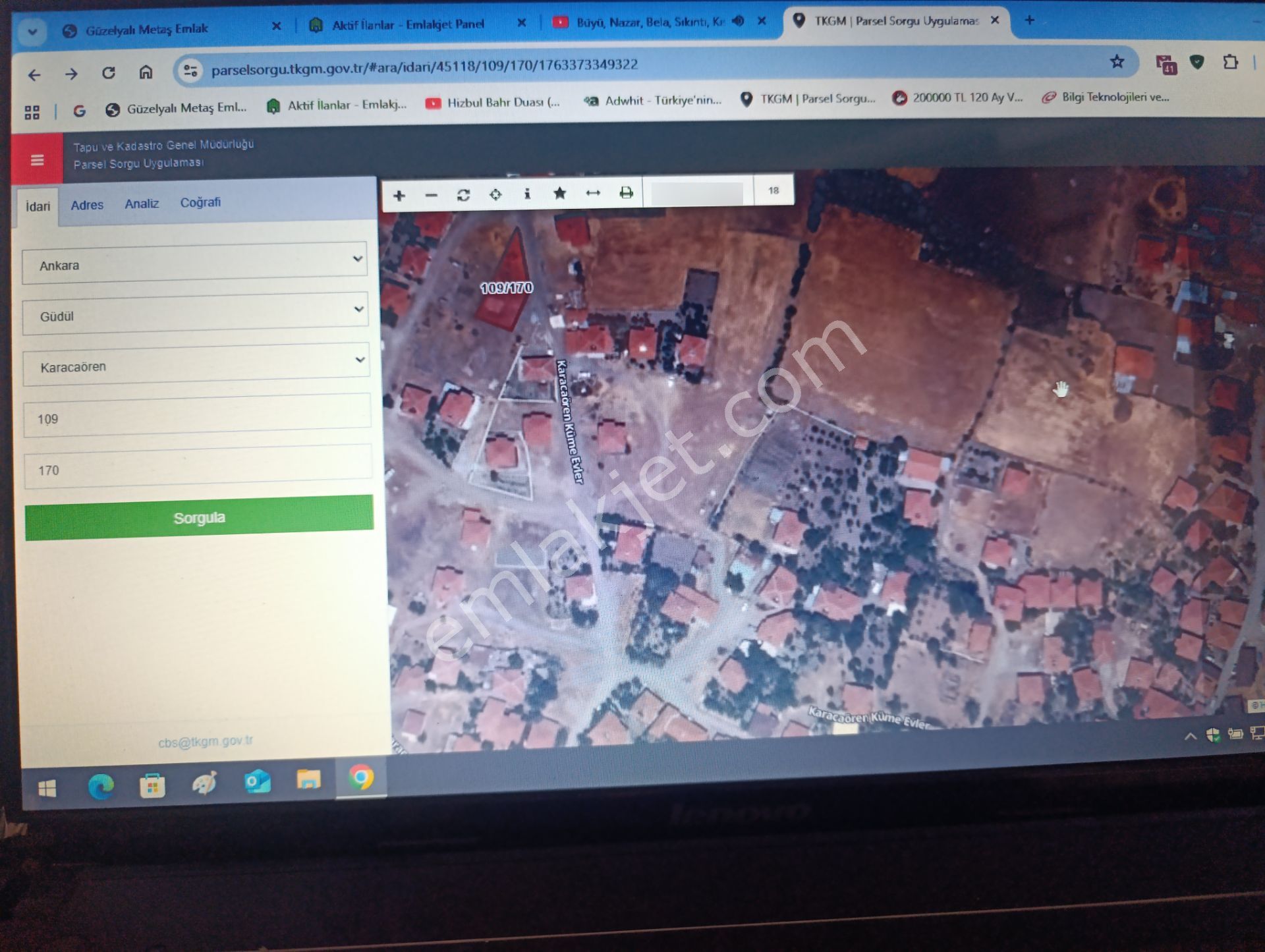The height and width of the screenshot is (952, 1265).
Task: Open Microsoft Edge from the taskbar
Action: point(101,786)
